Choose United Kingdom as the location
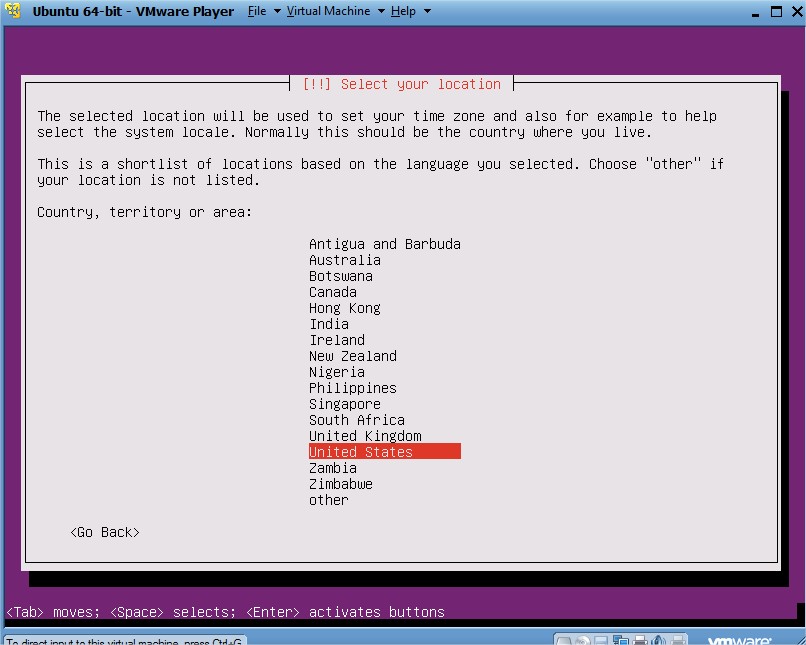Screen dimensions: 806x645 (x=365, y=435)
